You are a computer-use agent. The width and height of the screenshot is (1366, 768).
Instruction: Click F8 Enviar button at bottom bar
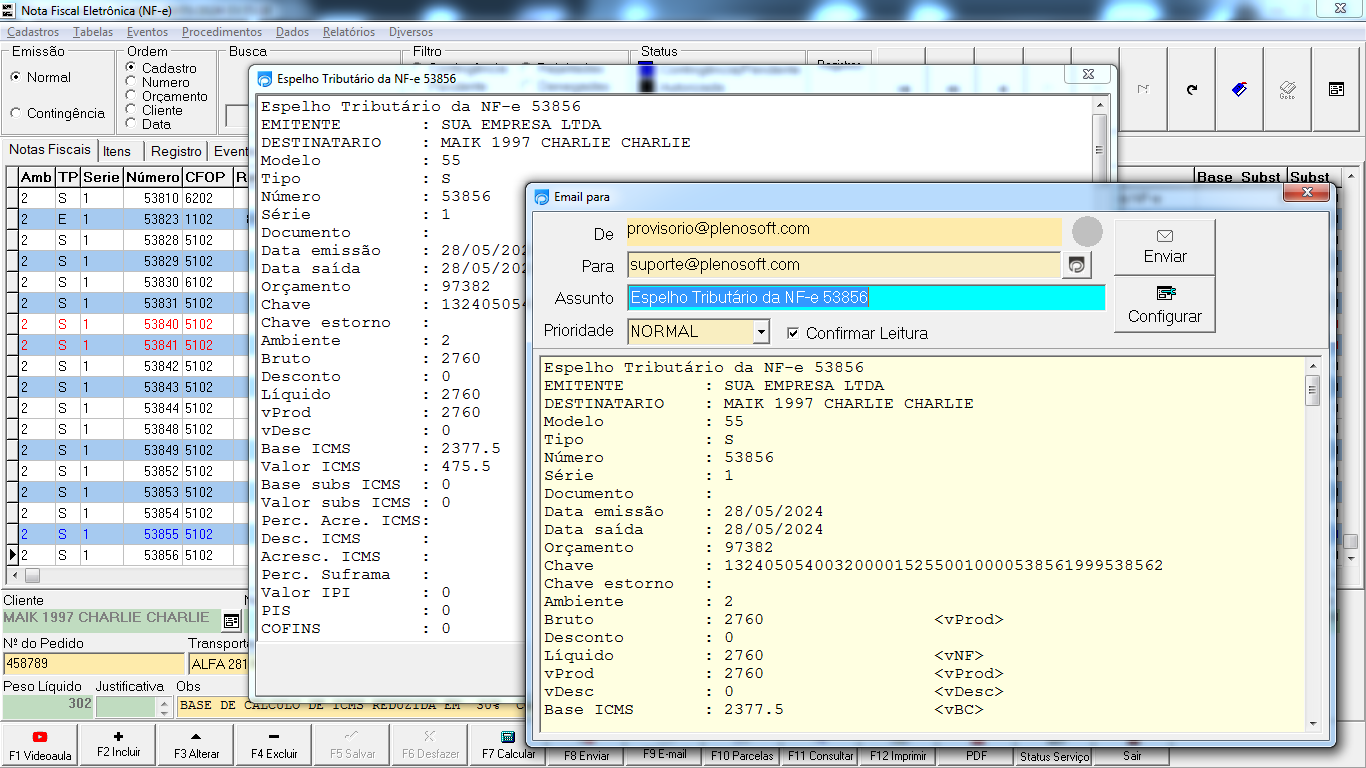(x=586, y=756)
